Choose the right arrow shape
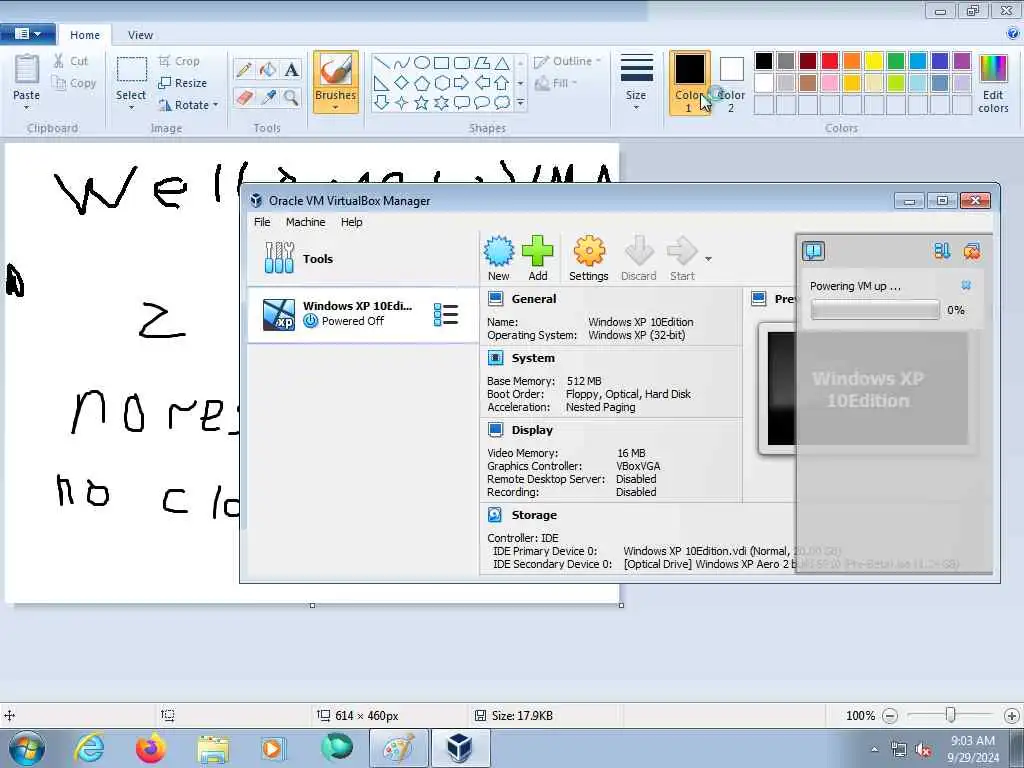 click(x=462, y=83)
